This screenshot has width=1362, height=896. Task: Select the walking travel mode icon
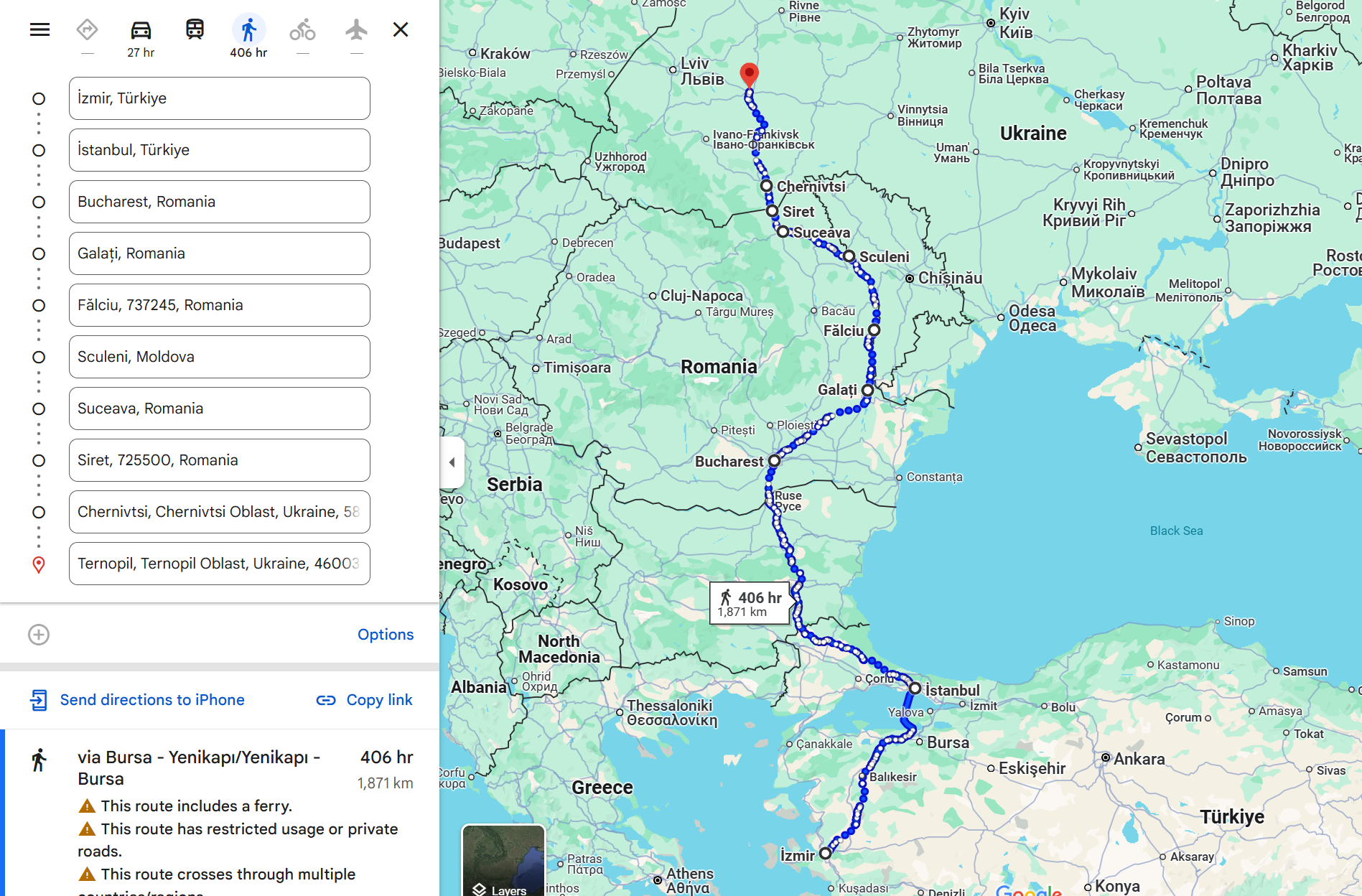tap(248, 29)
